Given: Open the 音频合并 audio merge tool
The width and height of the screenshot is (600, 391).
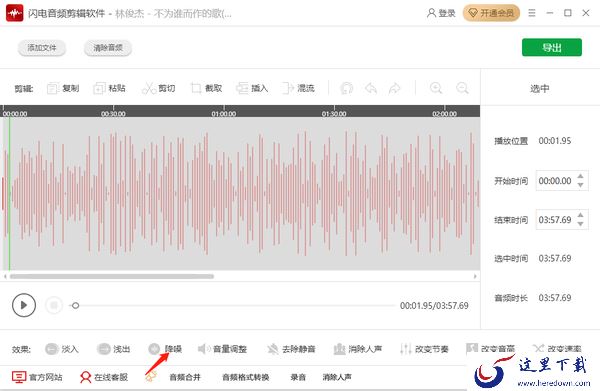Looking at the screenshot, I should (185, 377).
